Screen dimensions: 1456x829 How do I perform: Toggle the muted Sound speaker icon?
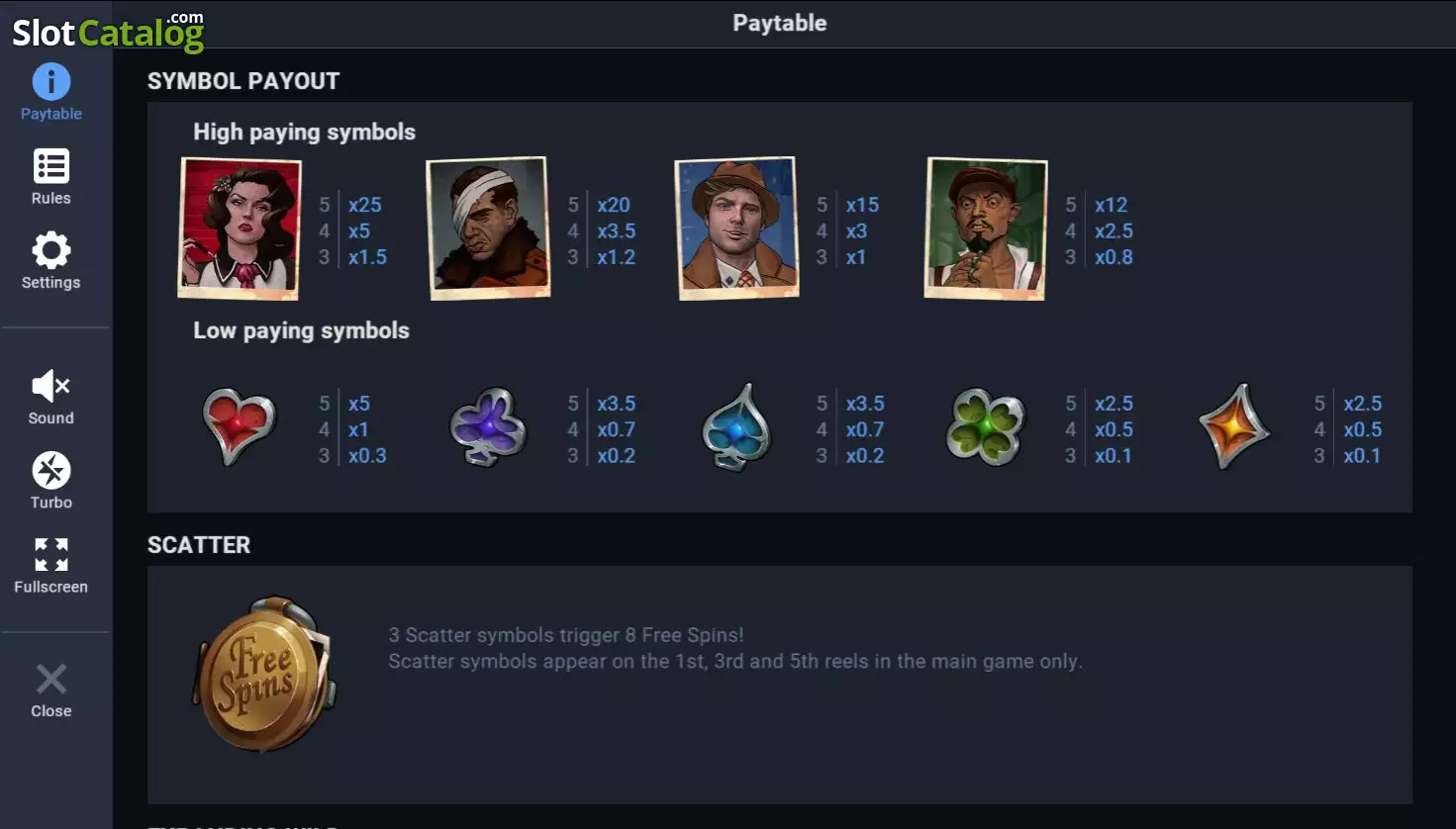(51, 385)
